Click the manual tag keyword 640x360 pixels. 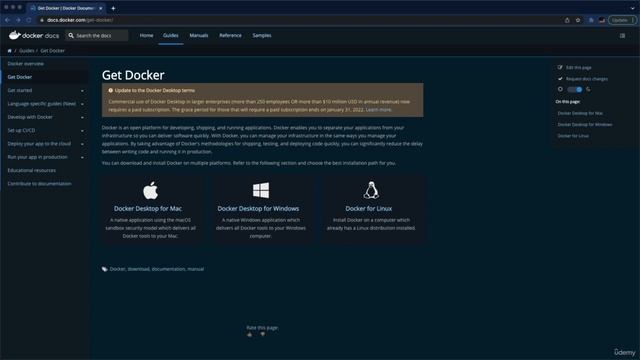(196, 269)
